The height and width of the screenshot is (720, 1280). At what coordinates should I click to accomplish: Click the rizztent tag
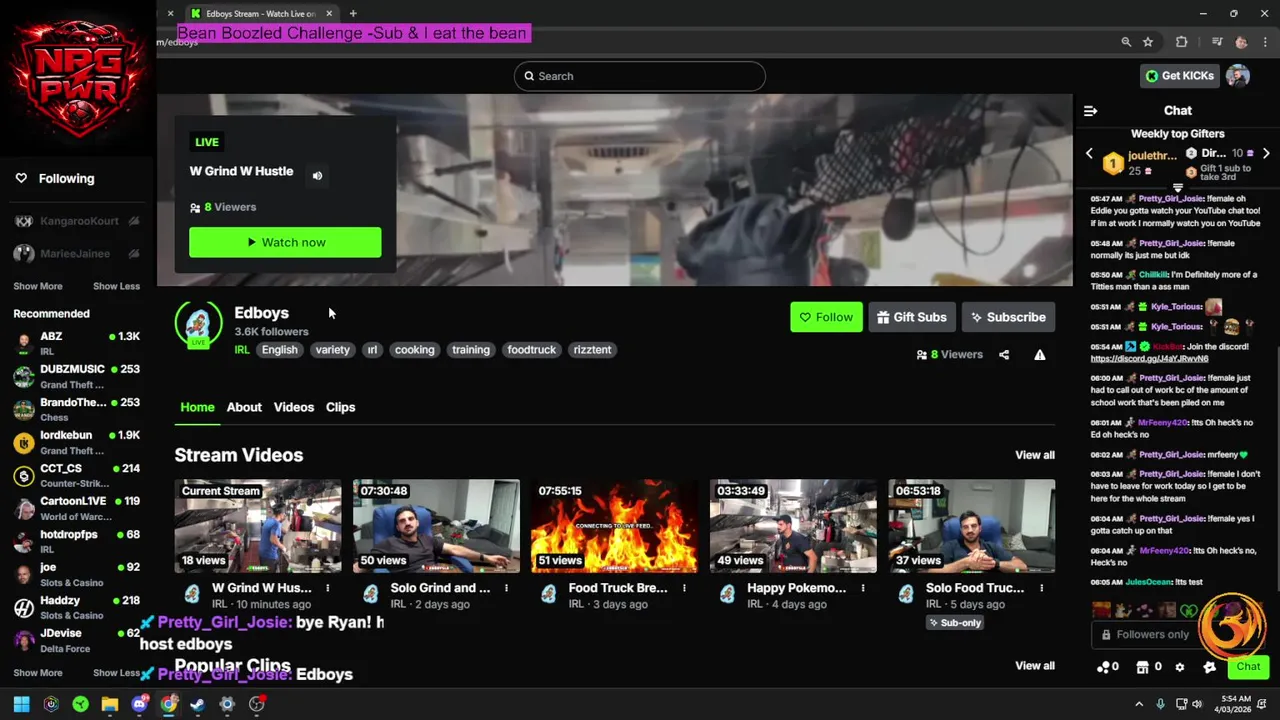point(592,350)
